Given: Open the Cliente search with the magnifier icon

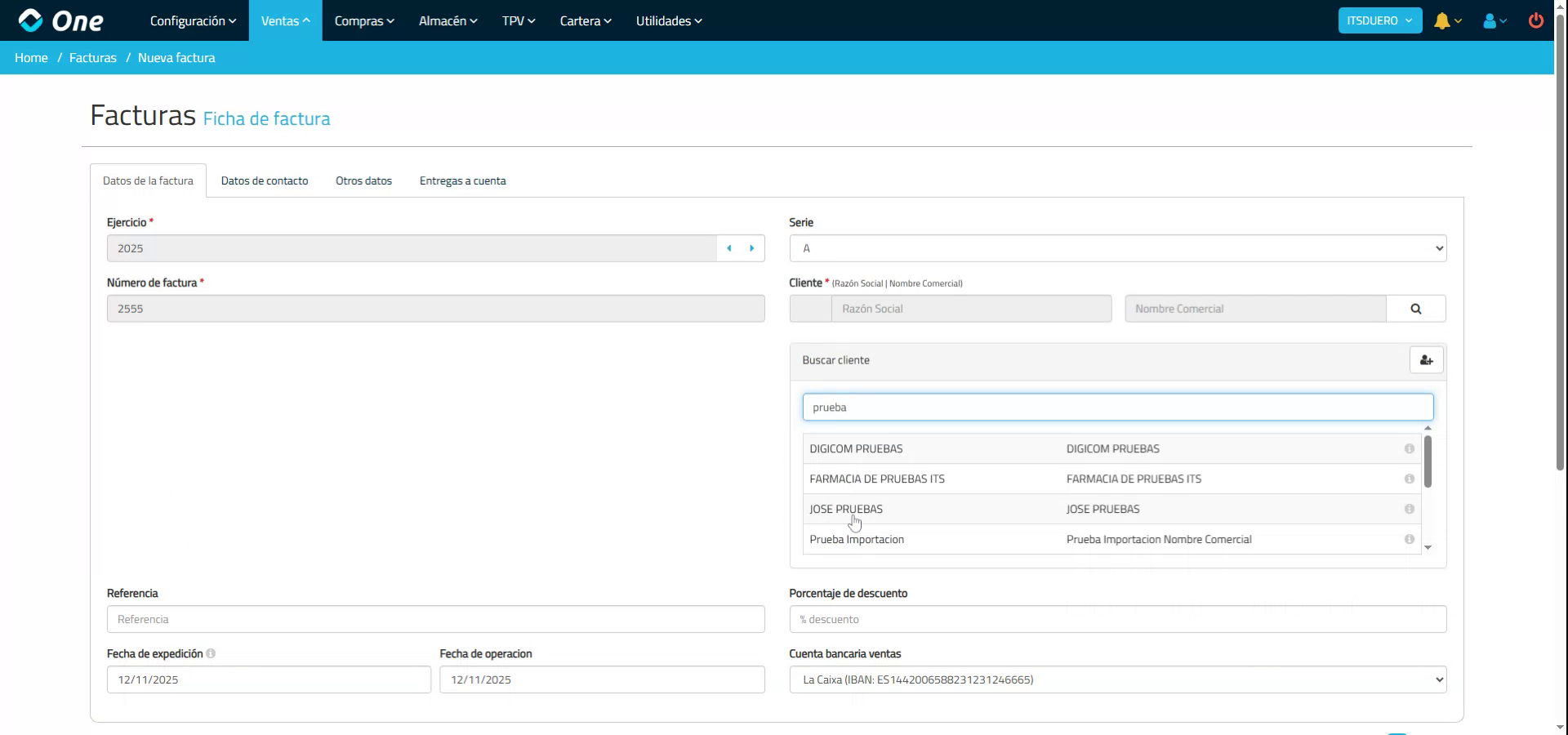Looking at the screenshot, I should (1416, 309).
